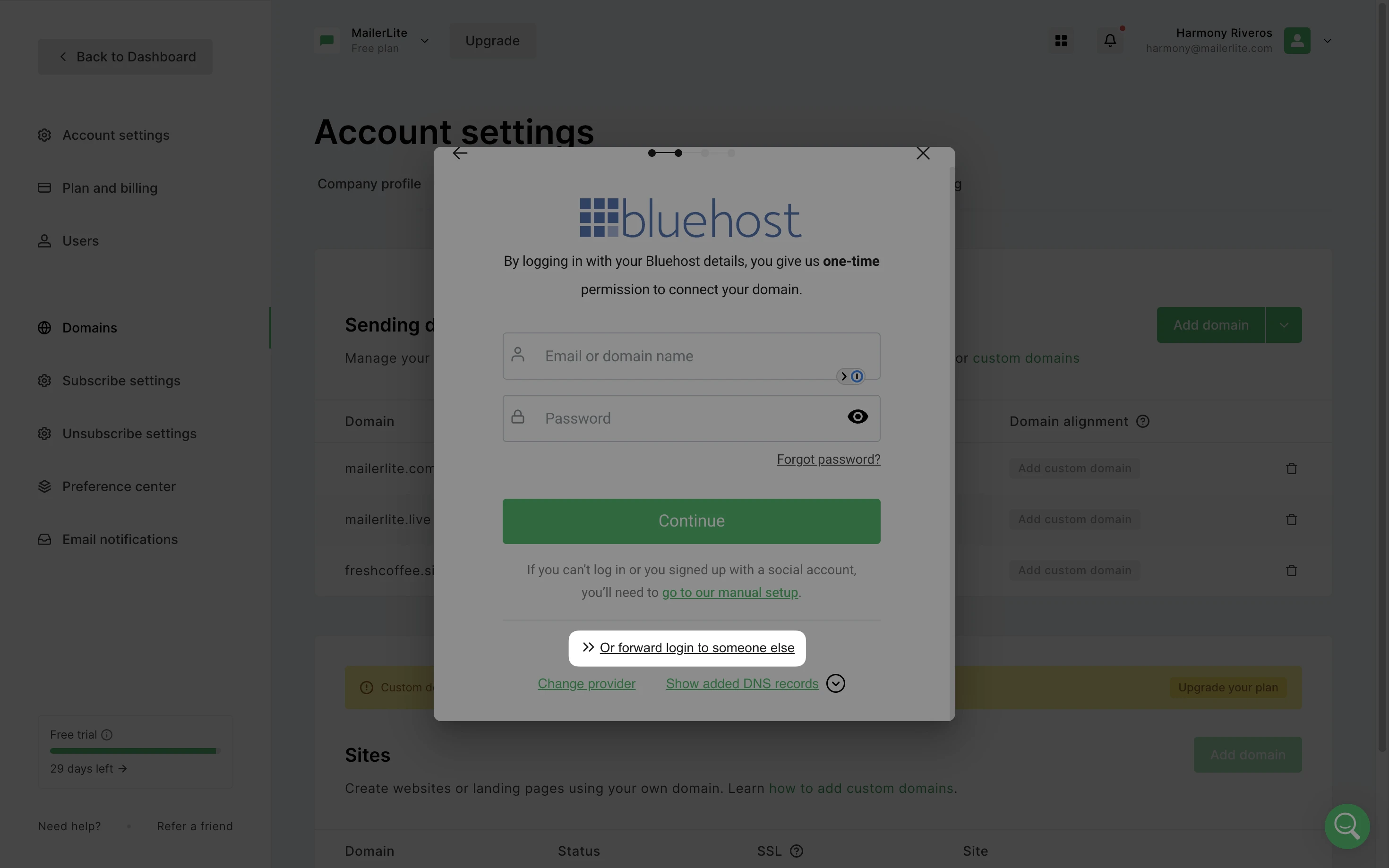The width and height of the screenshot is (1389, 868).
Task: Open the notifications bell
Action: coord(1110,41)
